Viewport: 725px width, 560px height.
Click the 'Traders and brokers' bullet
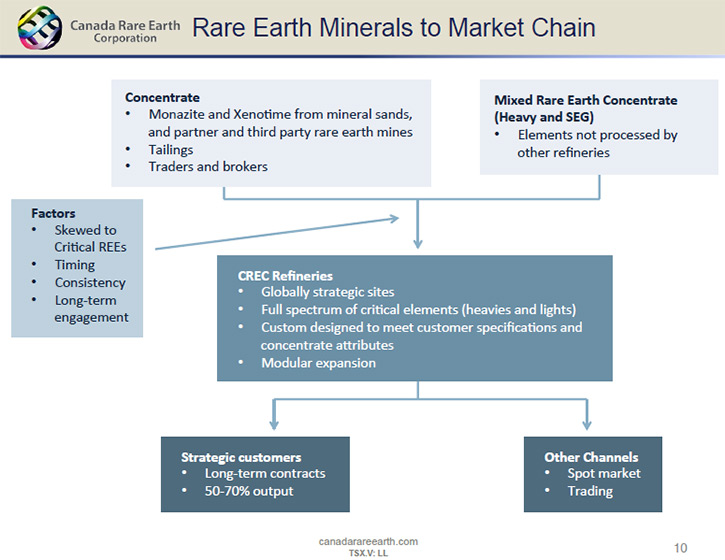(208, 166)
